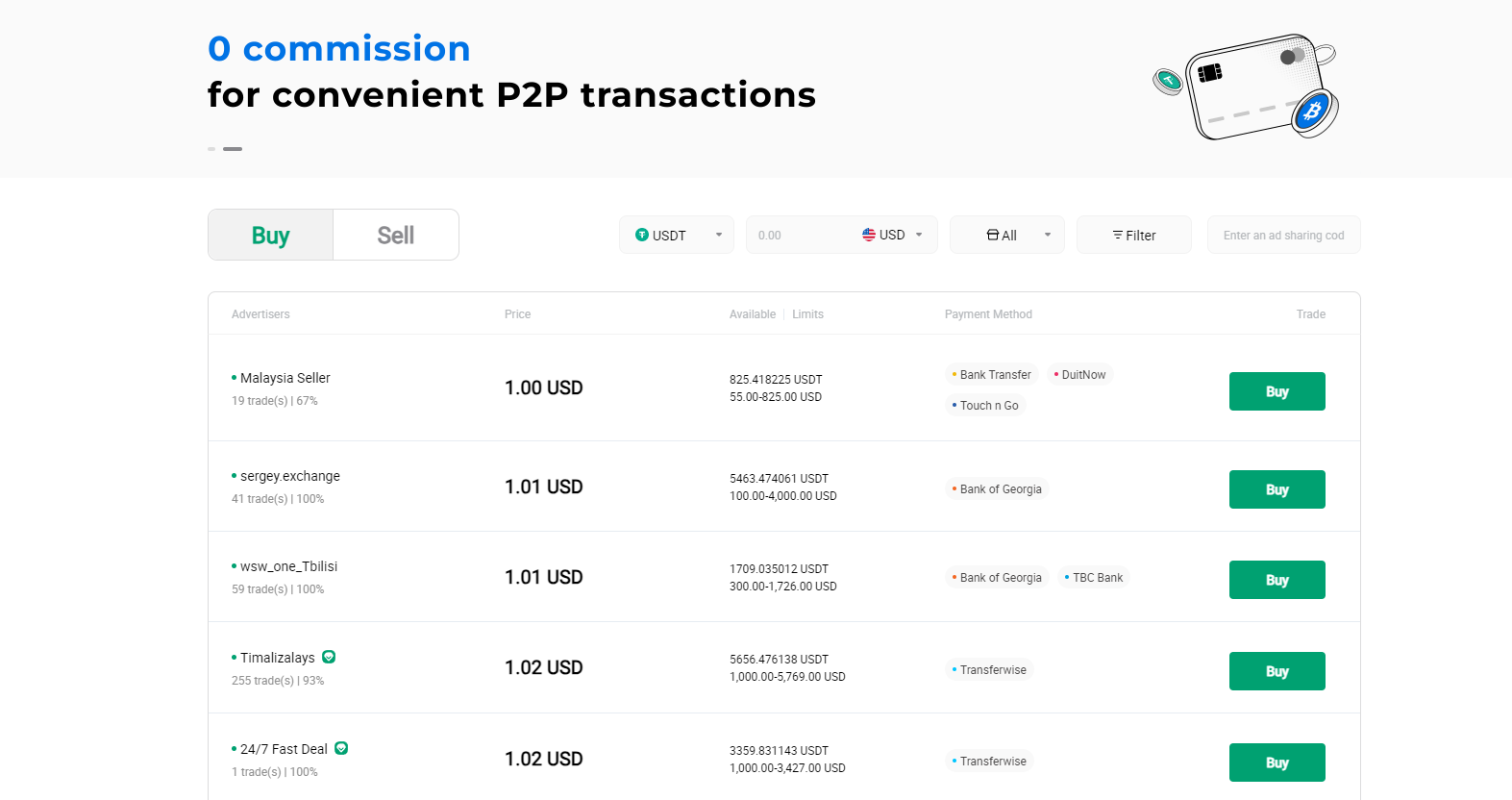Click the verified badge beside 24/7 Fast Deal
The image size is (1512, 800).
point(341,748)
